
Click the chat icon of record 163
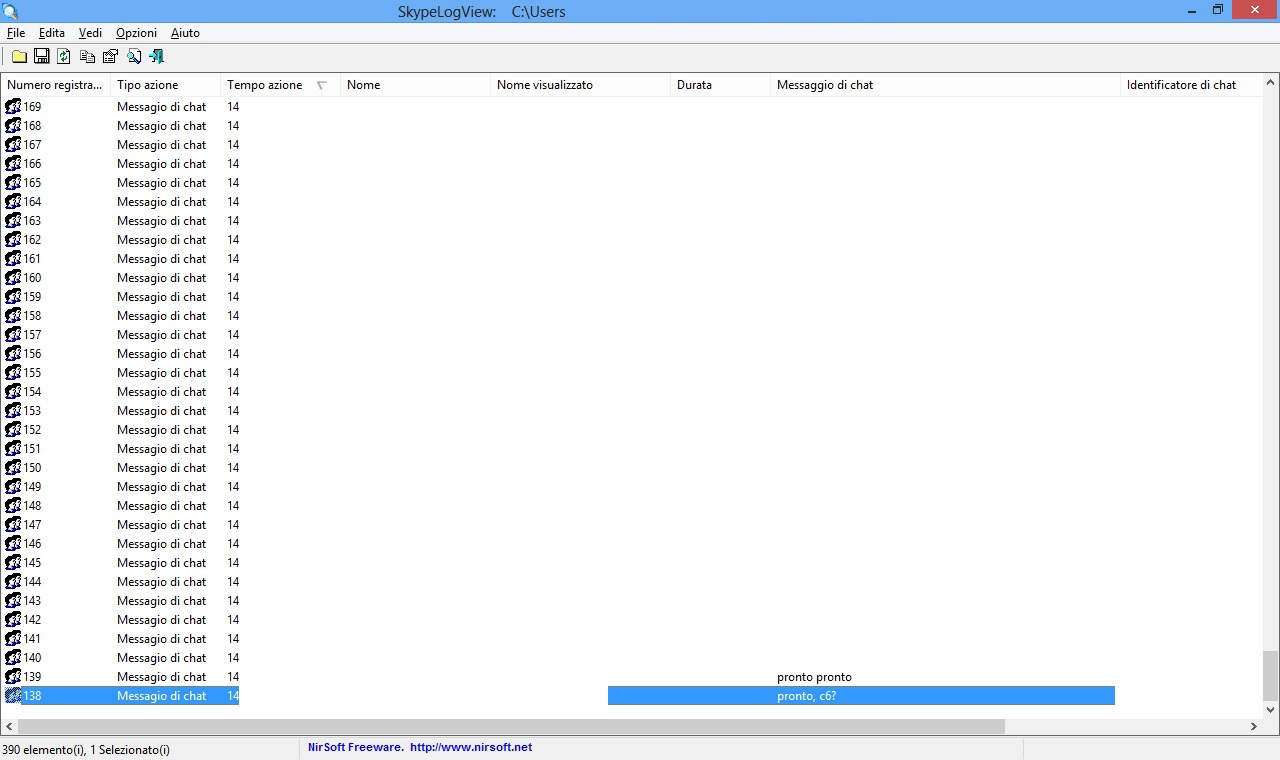[x=13, y=220]
